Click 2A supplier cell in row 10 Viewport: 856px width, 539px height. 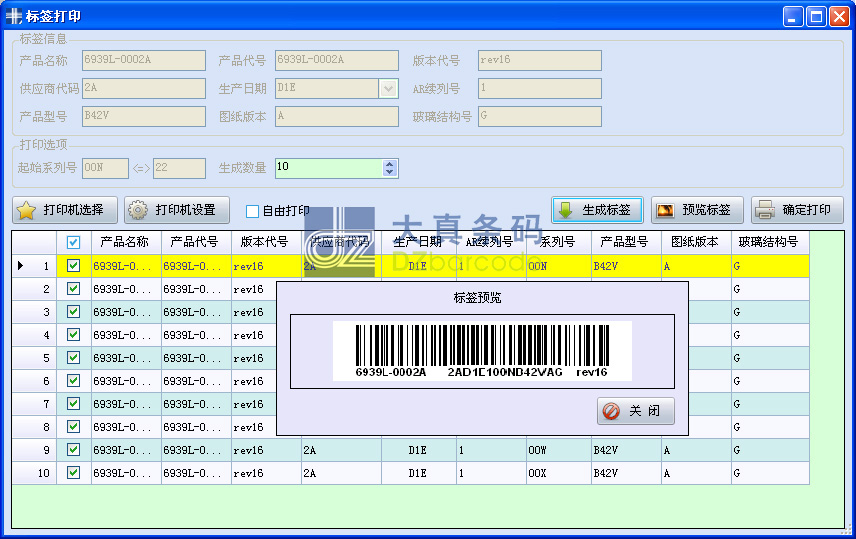(341, 473)
